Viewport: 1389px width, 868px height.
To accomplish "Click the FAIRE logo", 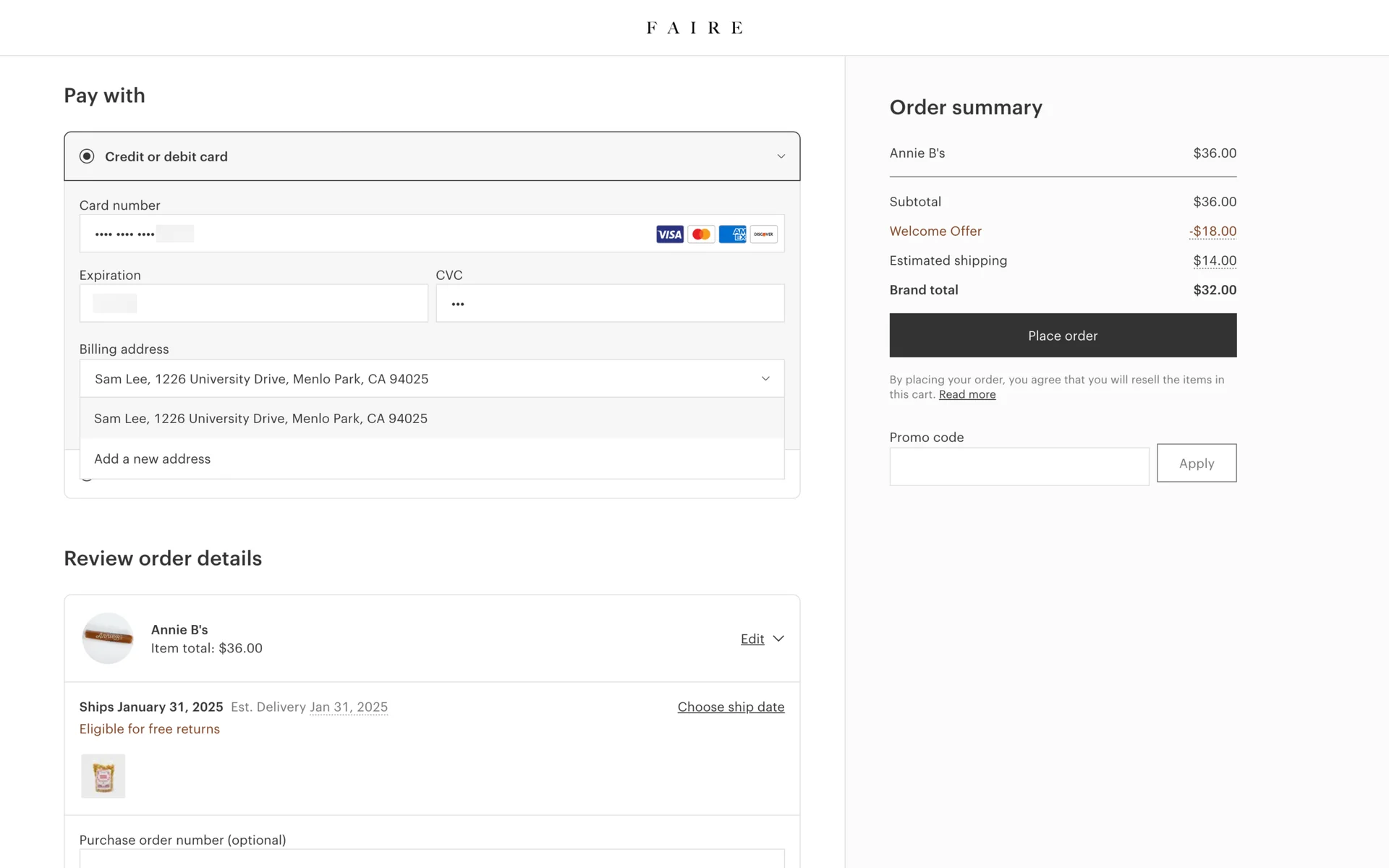I will (x=694, y=27).
